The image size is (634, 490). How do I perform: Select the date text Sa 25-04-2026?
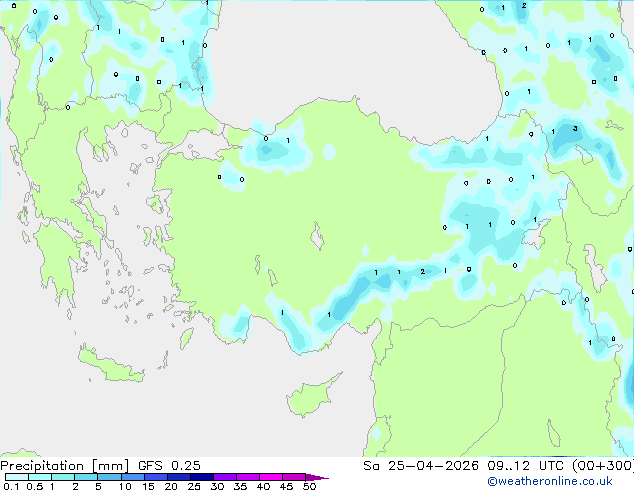click(421, 466)
